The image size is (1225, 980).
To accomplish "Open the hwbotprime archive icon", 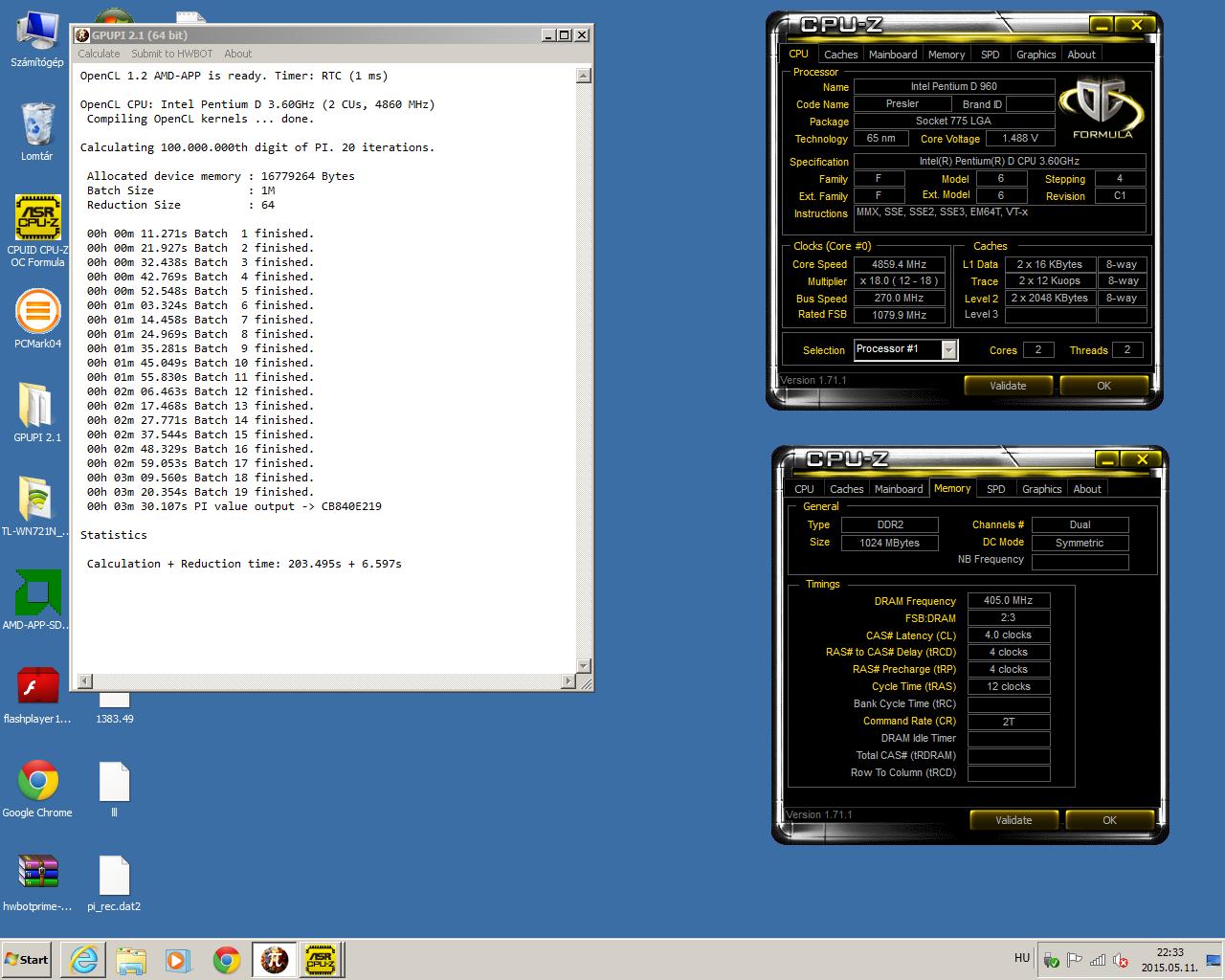I will [37, 882].
